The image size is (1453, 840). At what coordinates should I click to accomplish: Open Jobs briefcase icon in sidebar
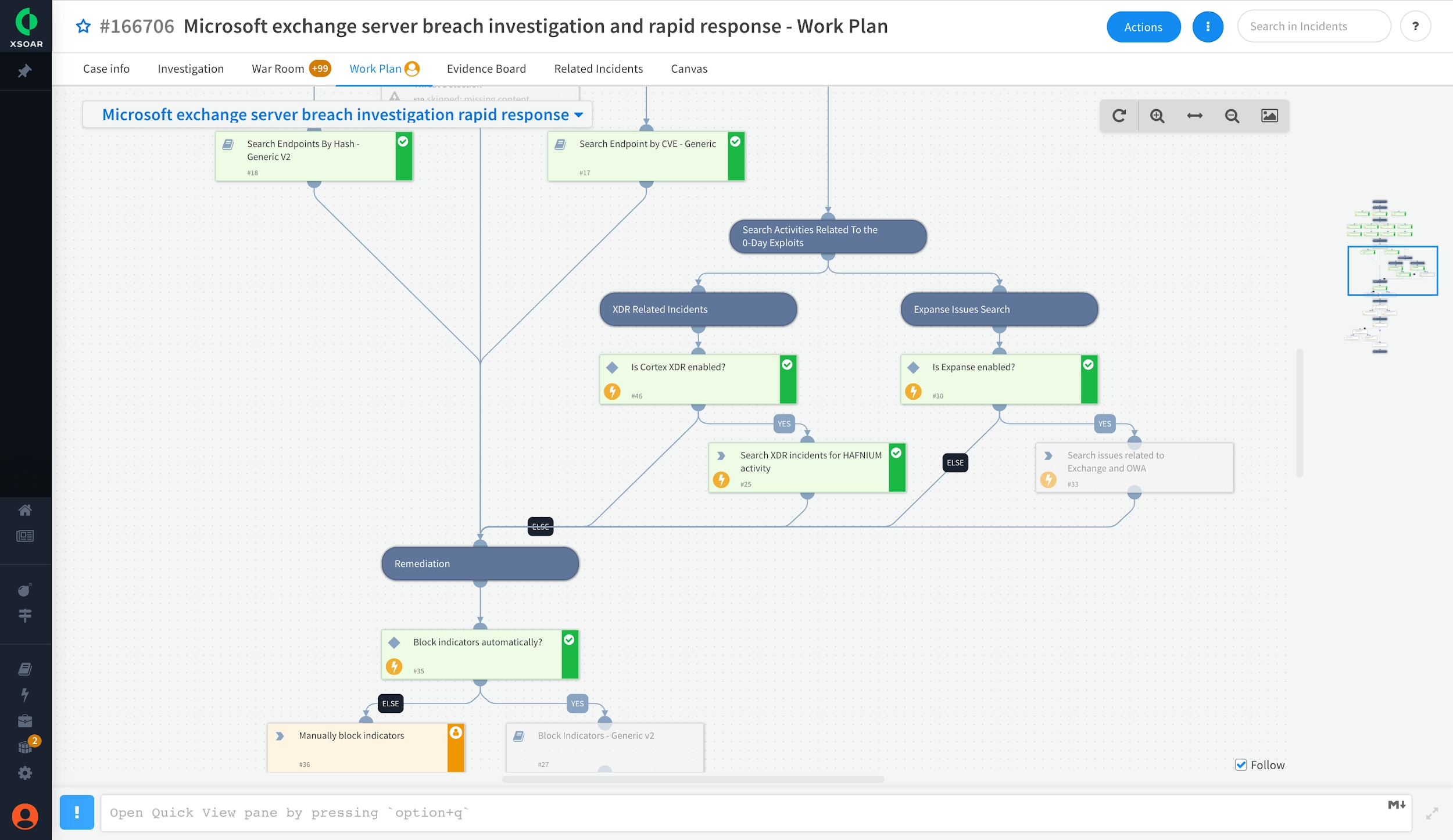[x=25, y=721]
